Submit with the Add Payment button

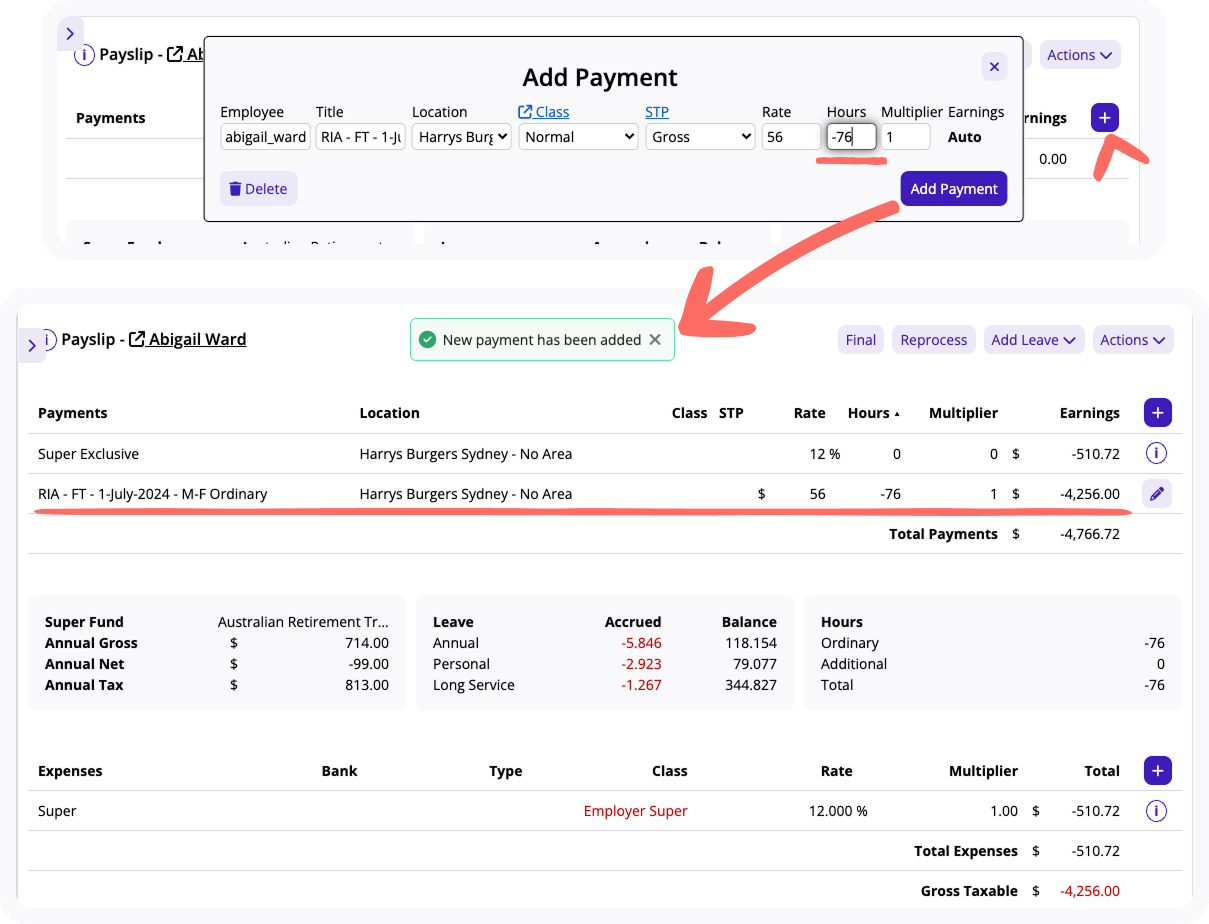coord(953,189)
